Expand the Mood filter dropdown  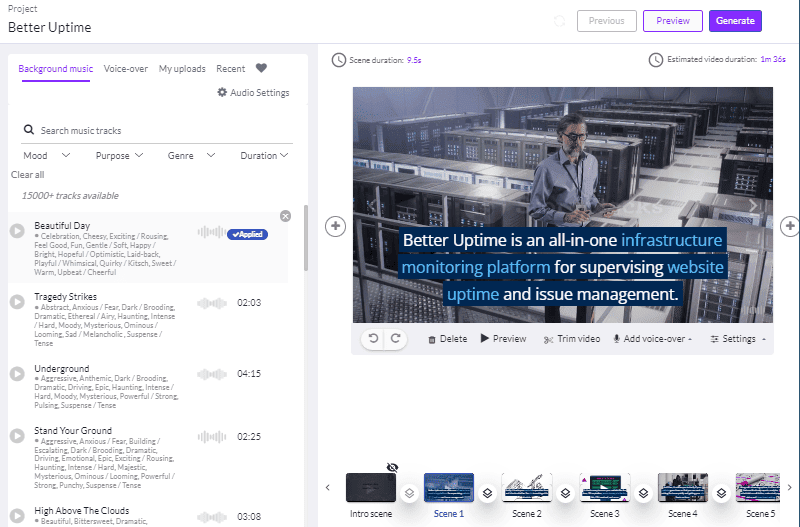pyautogui.click(x=46, y=156)
